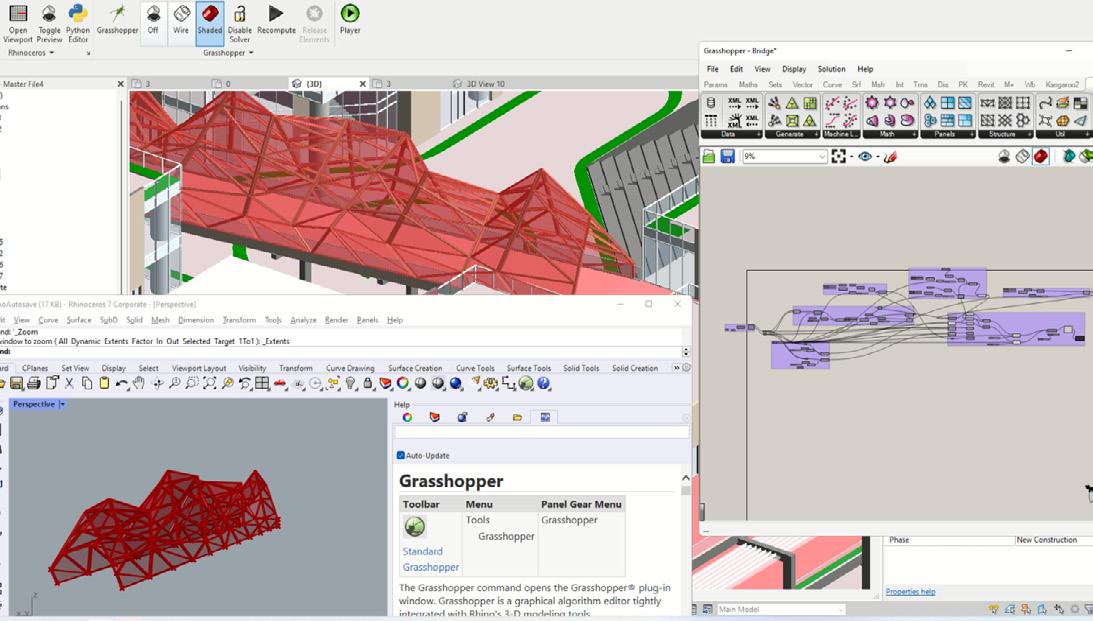Click four-viewport layout icon in Rhino toolbar
Image resolution: width=1093 pixels, height=621 pixels.
click(x=262, y=383)
